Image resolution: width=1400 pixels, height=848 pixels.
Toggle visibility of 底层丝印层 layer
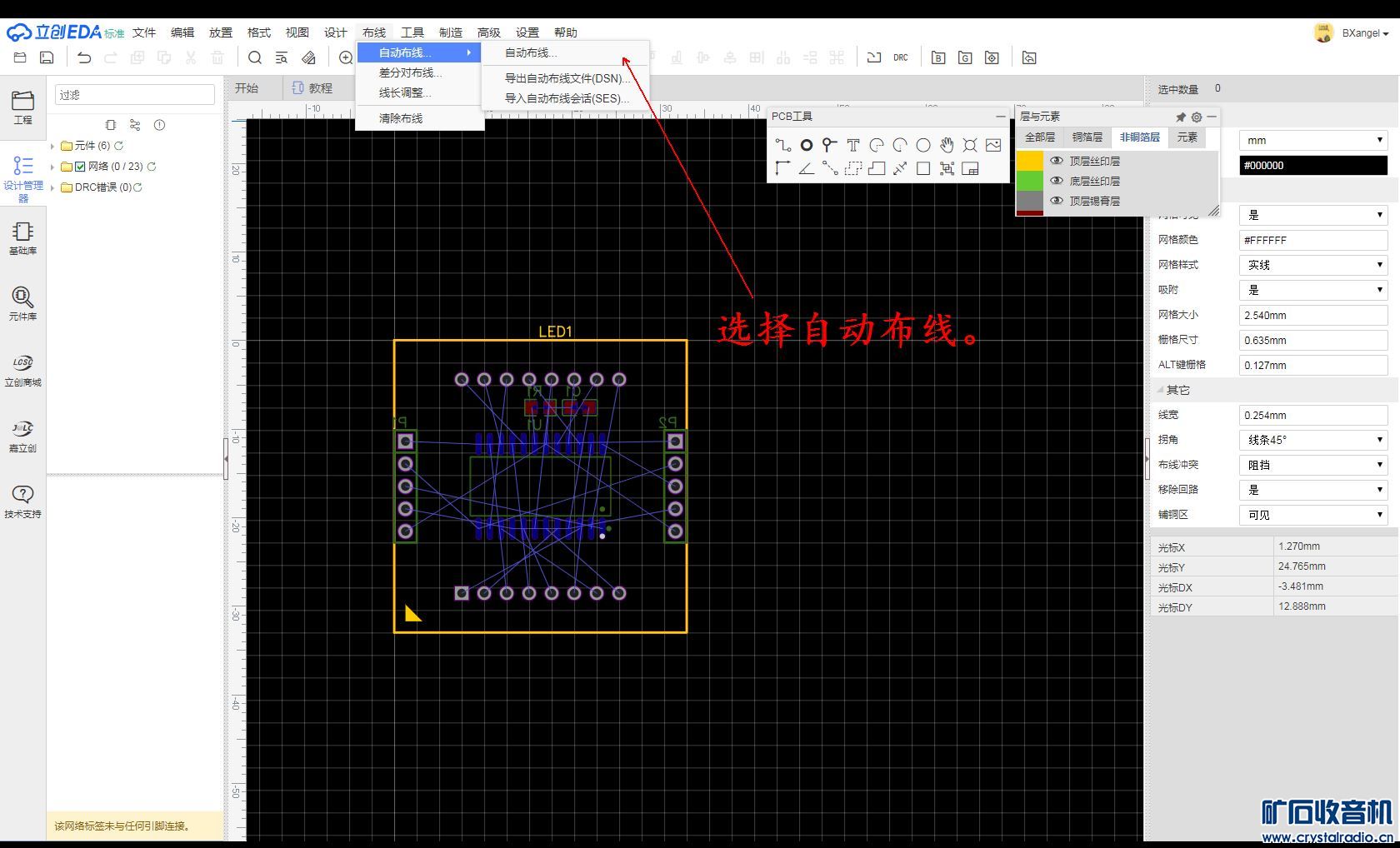click(x=1057, y=181)
